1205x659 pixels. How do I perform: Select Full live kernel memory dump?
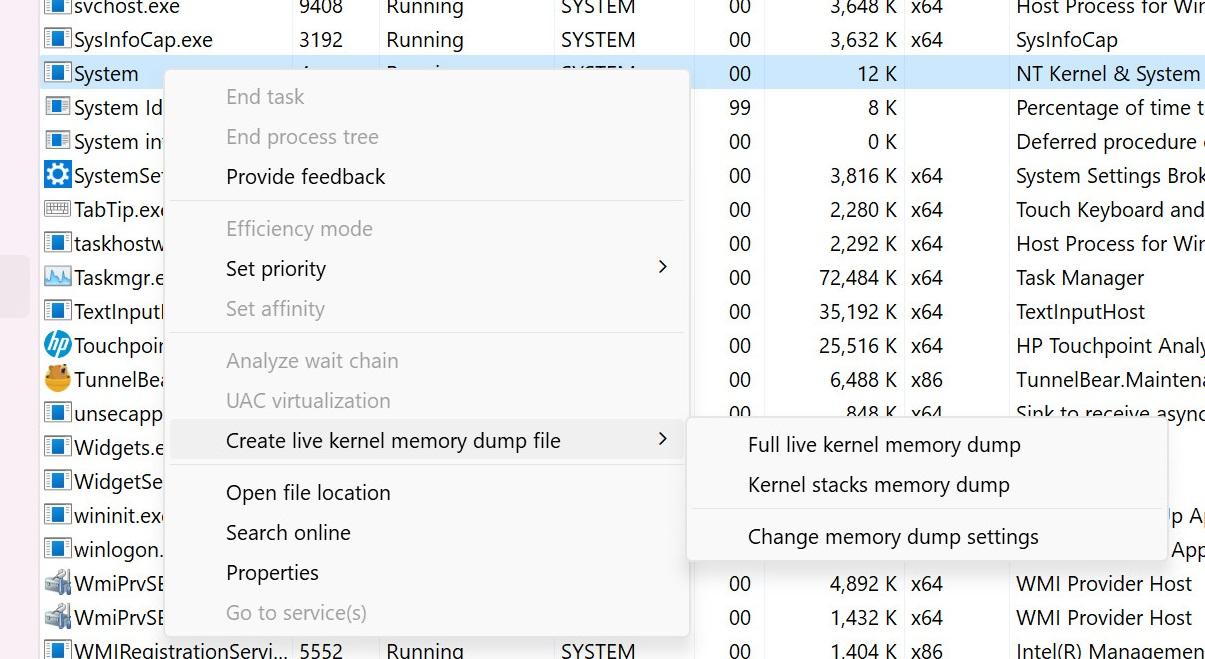(927, 445)
